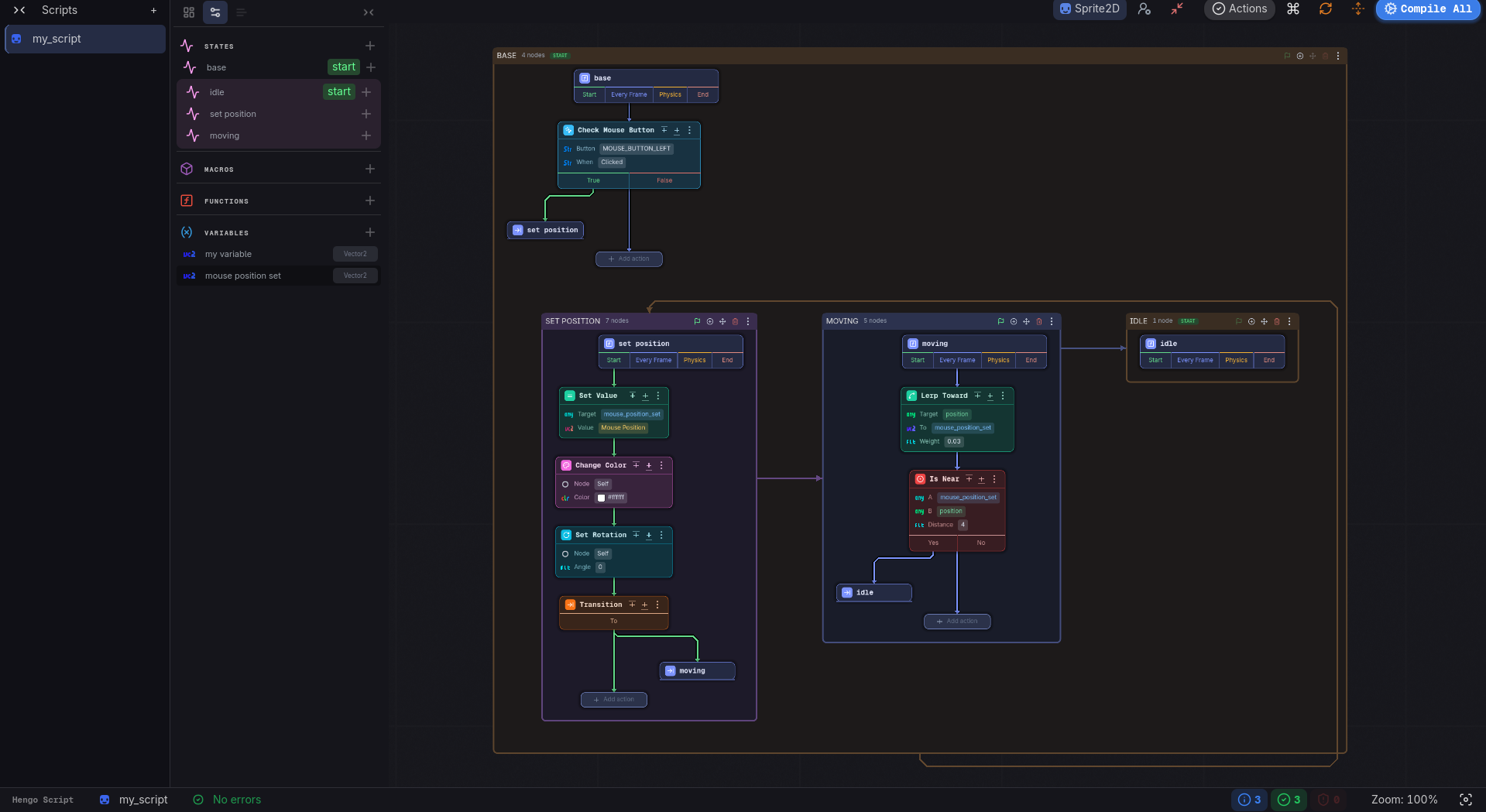Click the Is Near node red icon
1486x812 pixels.
coord(920,479)
